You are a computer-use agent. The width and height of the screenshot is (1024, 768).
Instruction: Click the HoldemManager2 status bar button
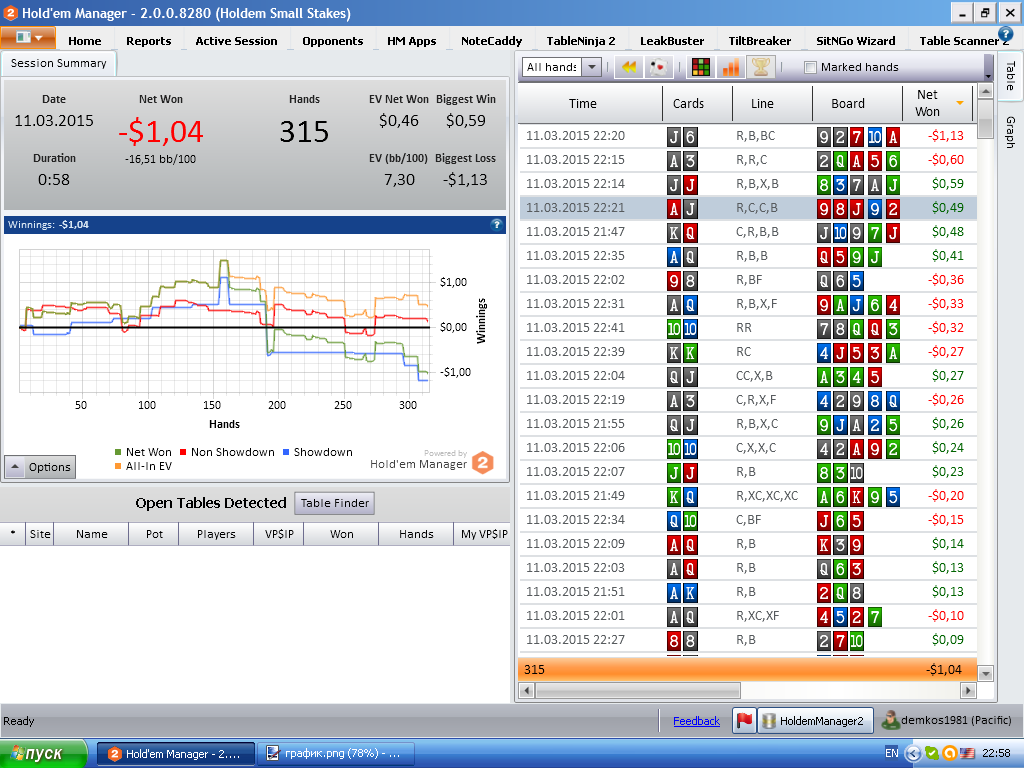[814, 721]
